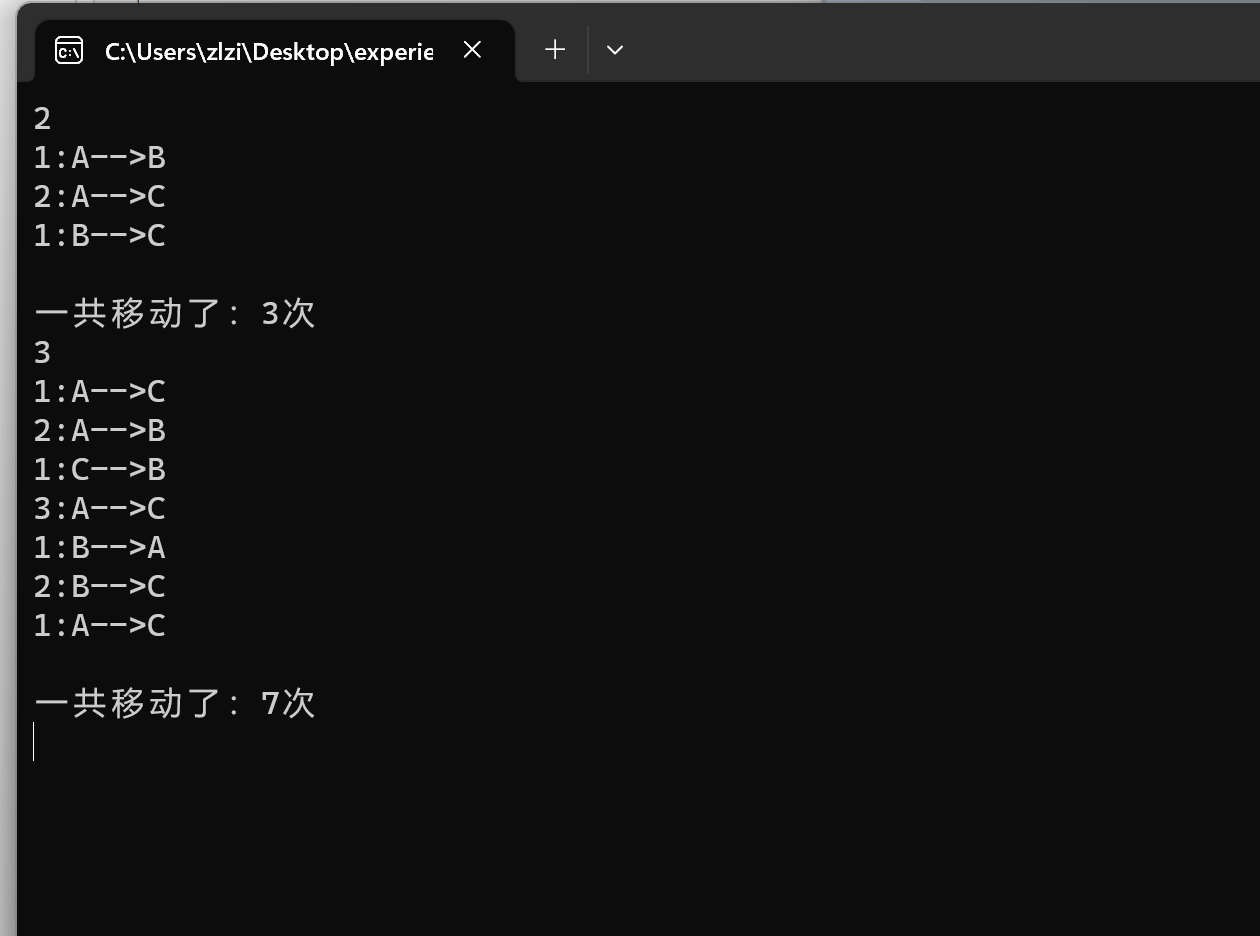This screenshot has width=1260, height=936.
Task: Expand the new tab profile dropdown chevron
Action: coord(615,49)
